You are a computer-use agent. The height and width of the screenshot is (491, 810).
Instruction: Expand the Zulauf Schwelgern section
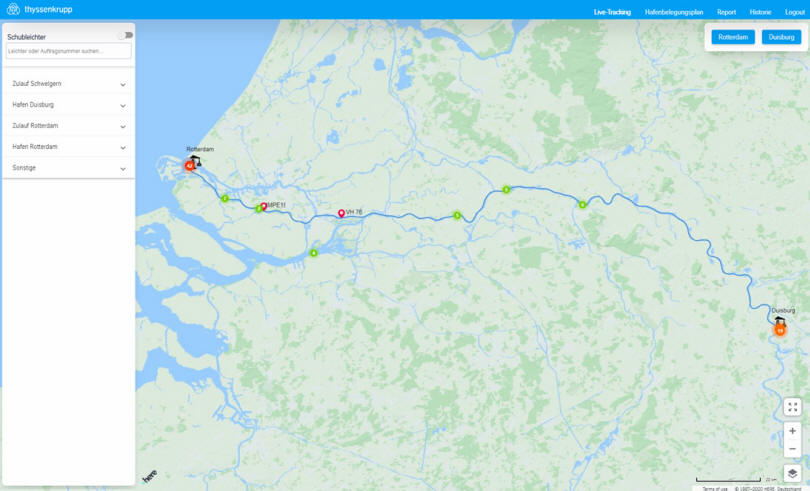click(x=69, y=84)
